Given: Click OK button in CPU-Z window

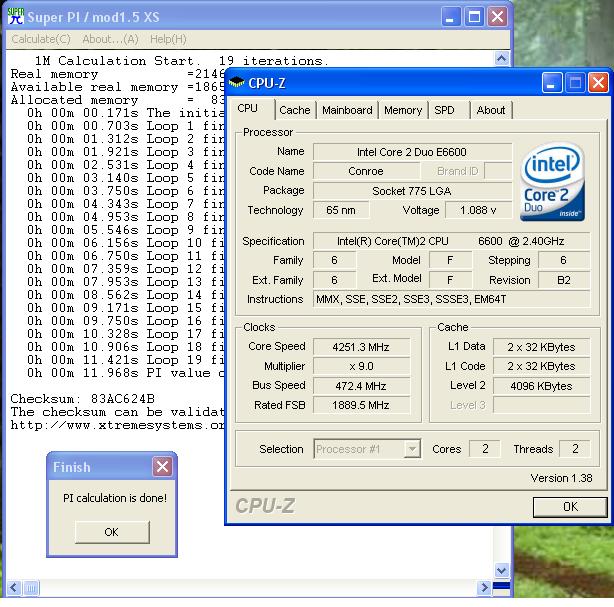Looking at the screenshot, I should point(570,506).
